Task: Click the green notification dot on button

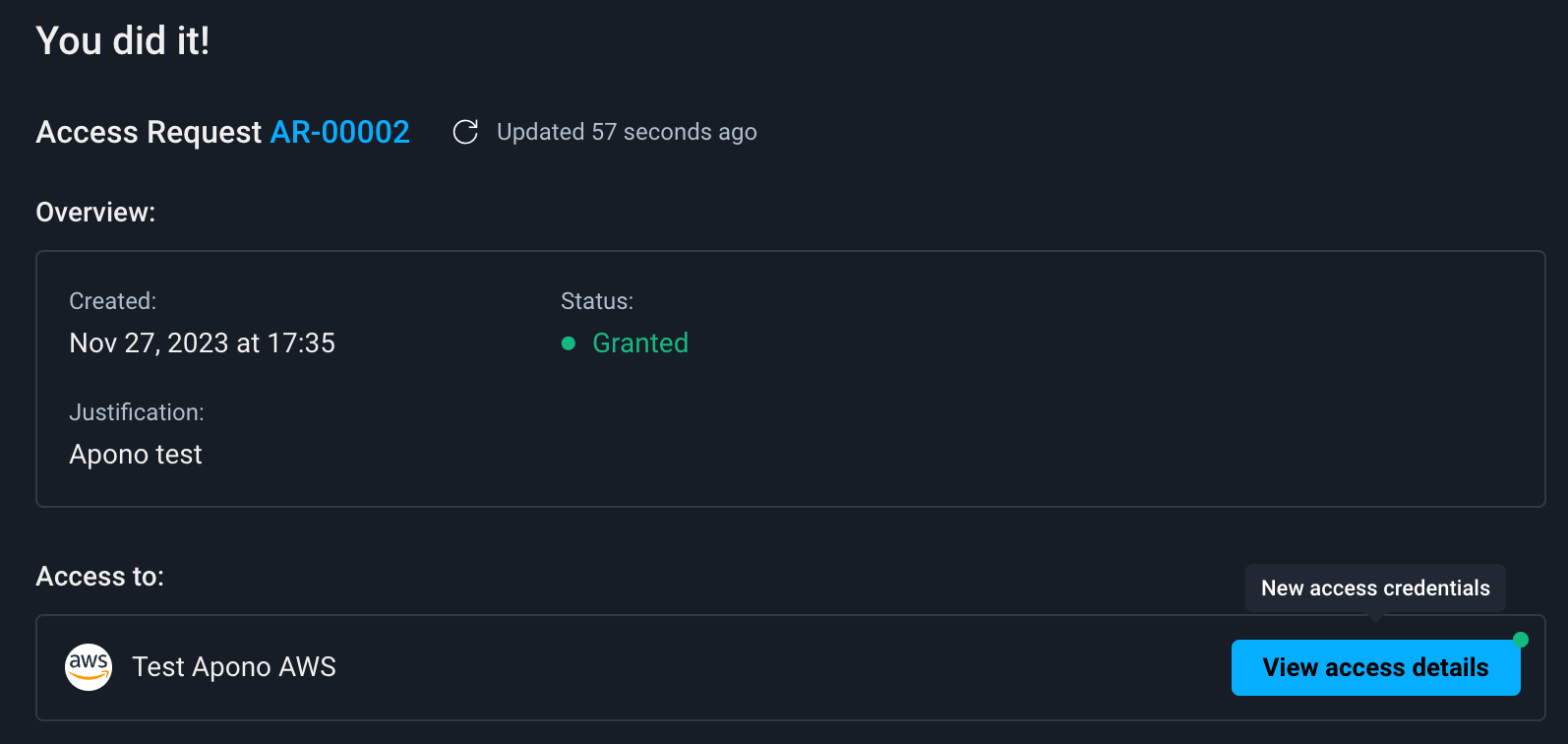Action: pyautogui.click(x=1521, y=640)
